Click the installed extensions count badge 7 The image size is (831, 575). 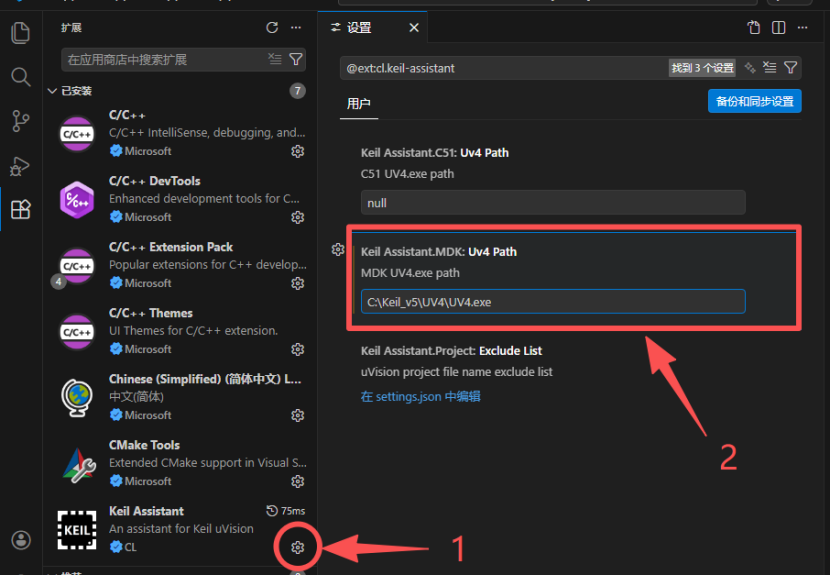click(297, 91)
